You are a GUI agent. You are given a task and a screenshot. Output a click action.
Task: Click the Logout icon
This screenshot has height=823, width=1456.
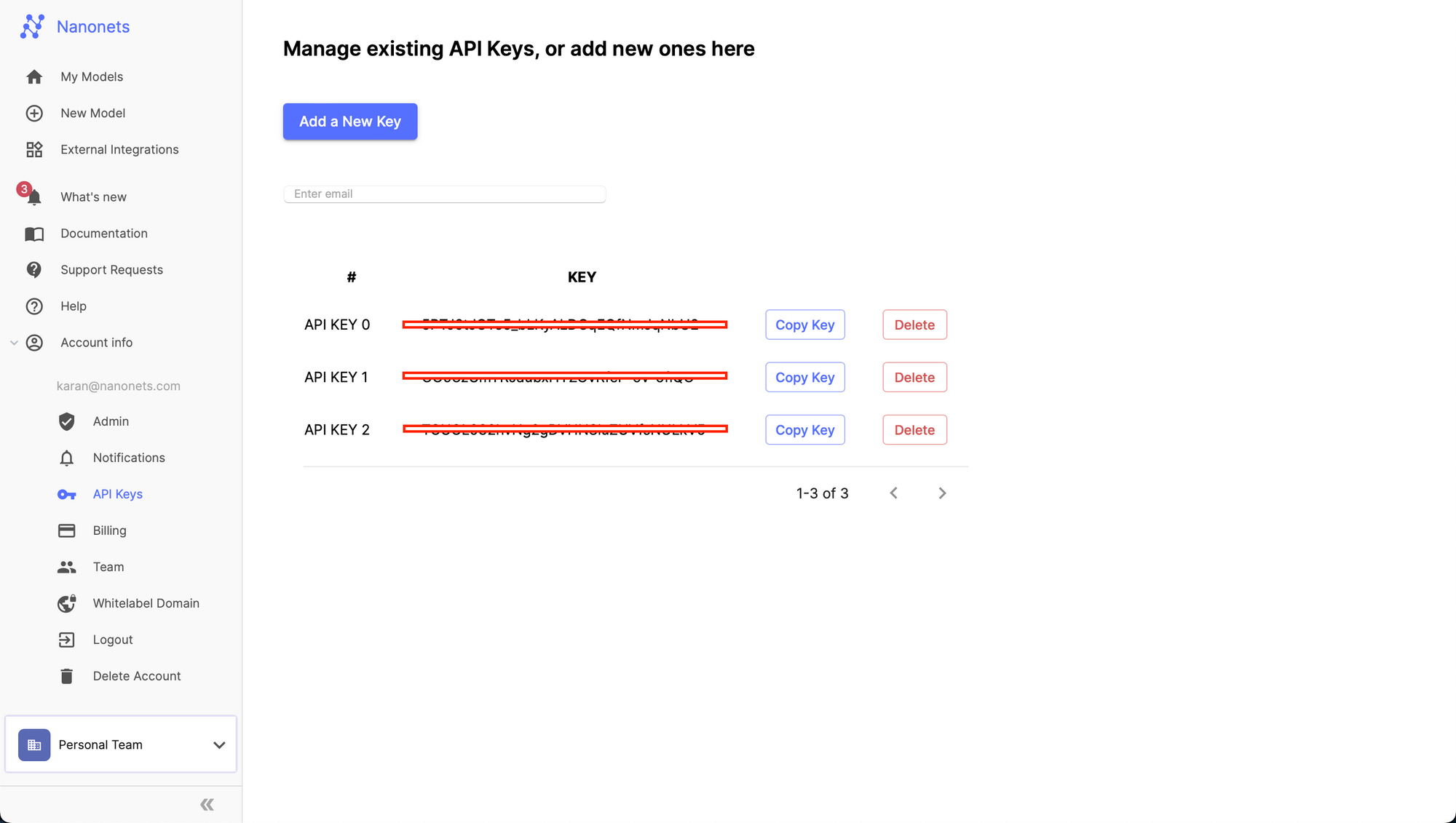click(x=66, y=640)
